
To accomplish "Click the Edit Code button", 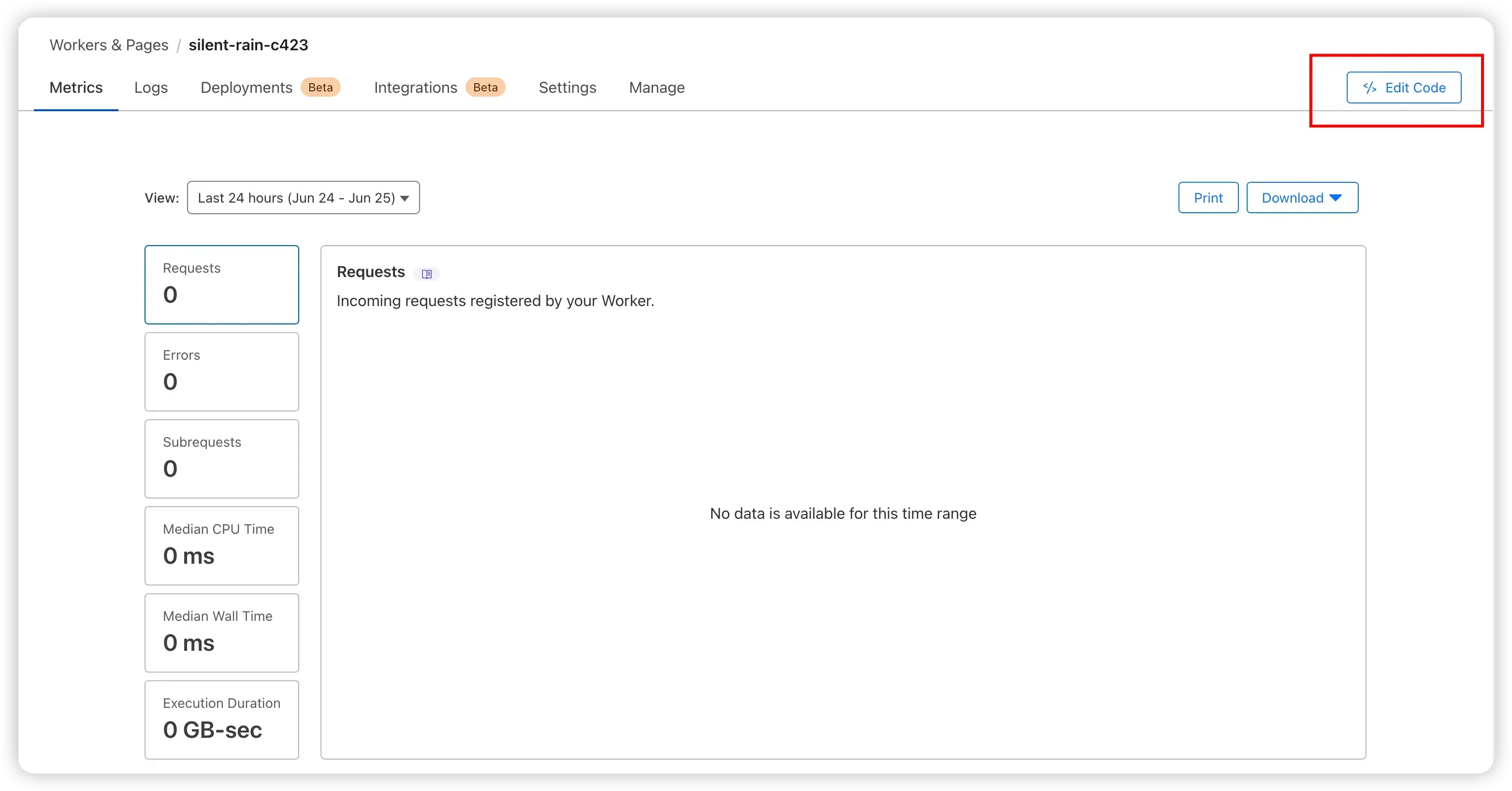I will pyautogui.click(x=1403, y=88).
